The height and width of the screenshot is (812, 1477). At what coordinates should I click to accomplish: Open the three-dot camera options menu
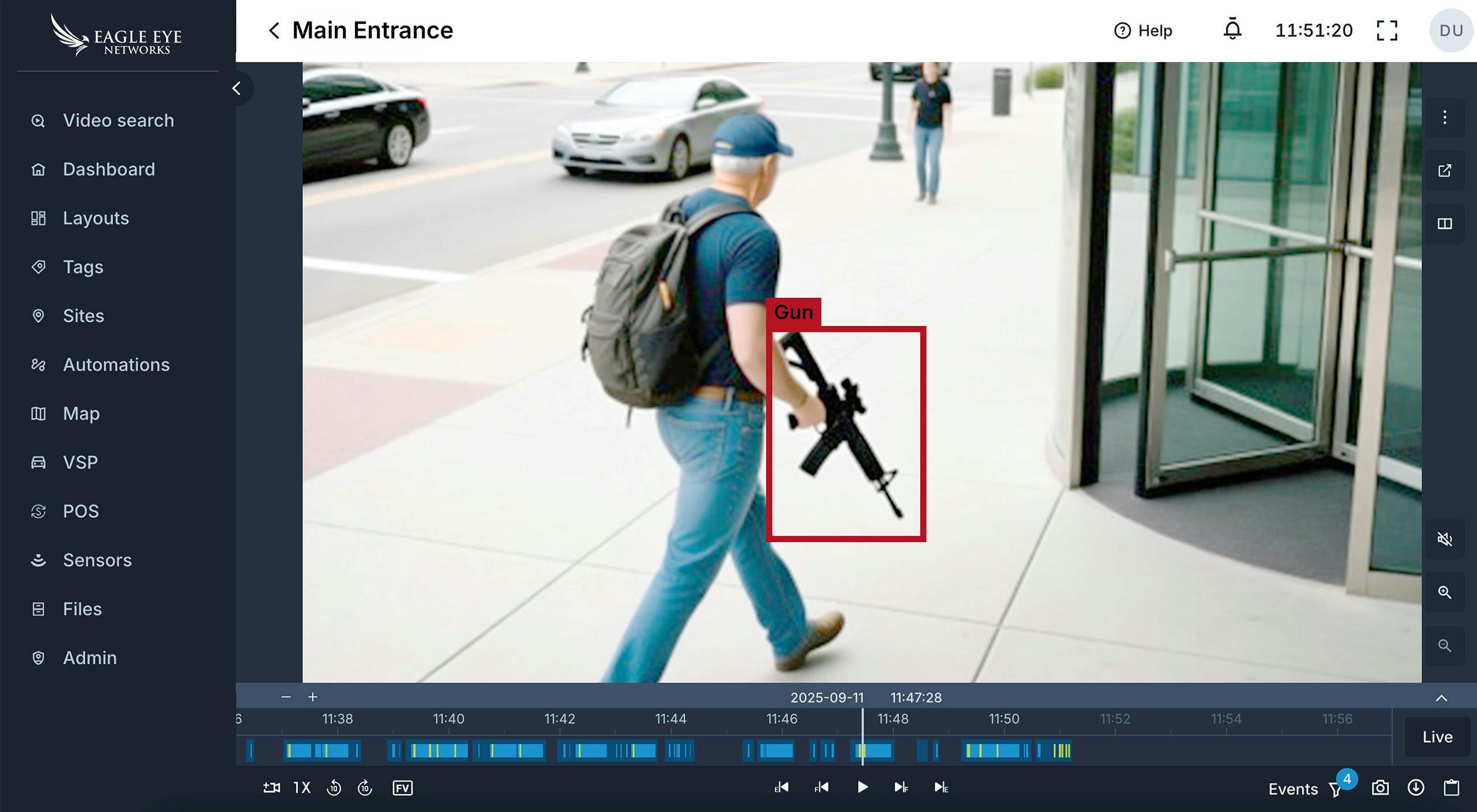click(x=1445, y=118)
